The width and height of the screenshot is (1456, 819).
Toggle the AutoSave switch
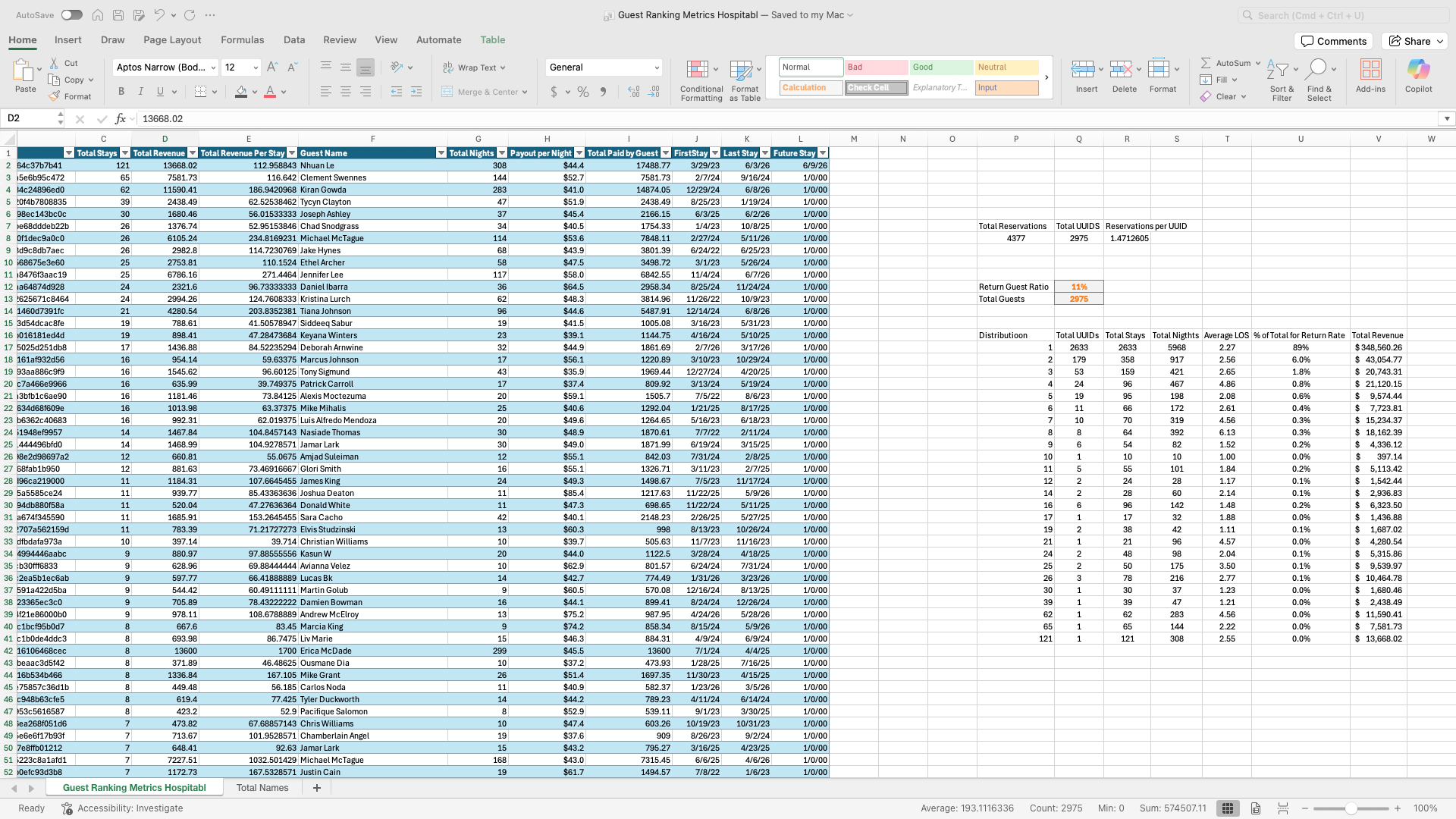click(x=72, y=15)
